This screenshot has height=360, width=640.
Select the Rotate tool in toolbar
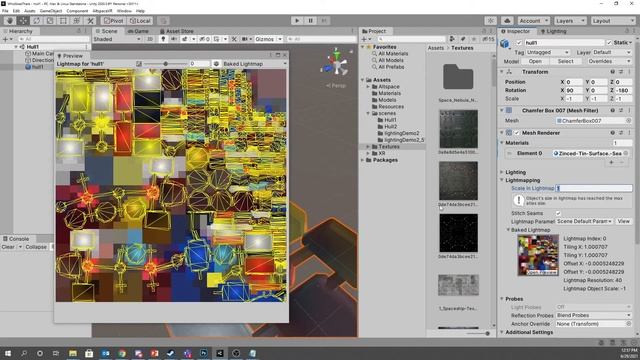pyautogui.click(x=37, y=20)
